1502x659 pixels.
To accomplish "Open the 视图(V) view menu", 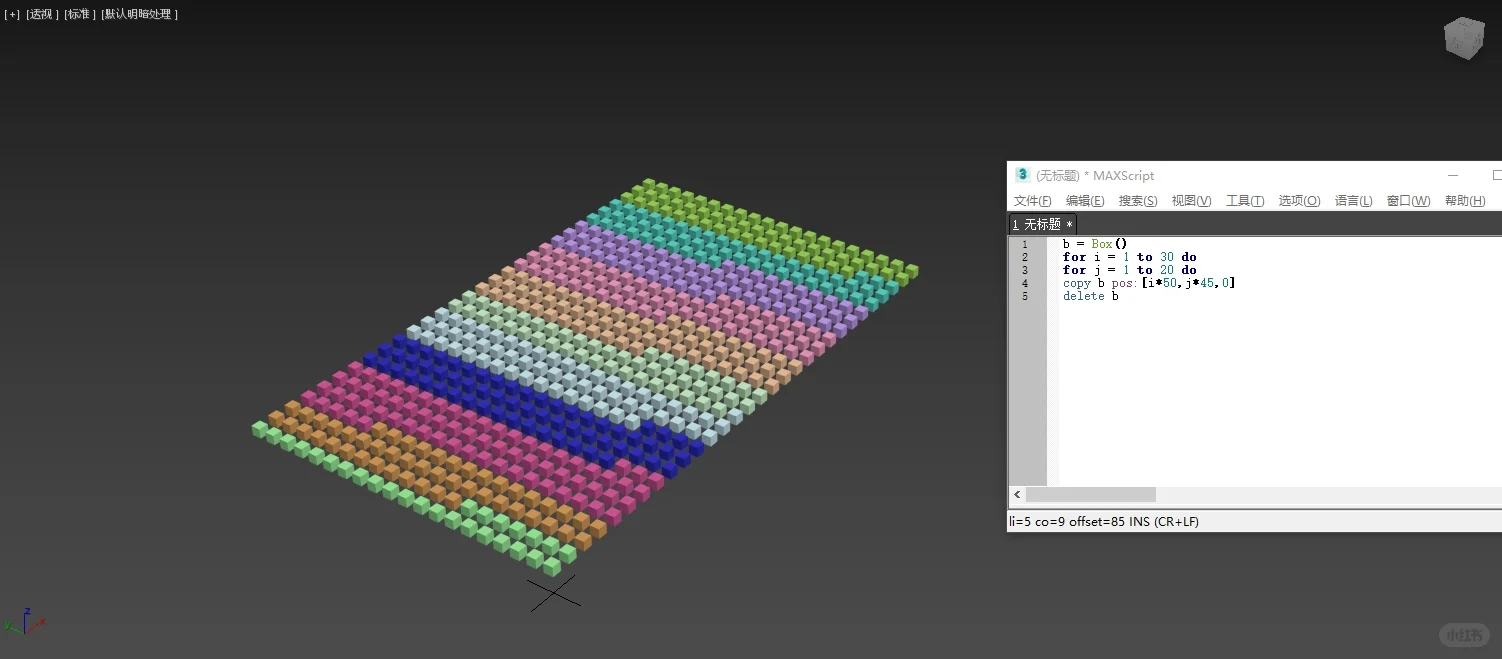I will pyautogui.click(x=1190, y=200).
